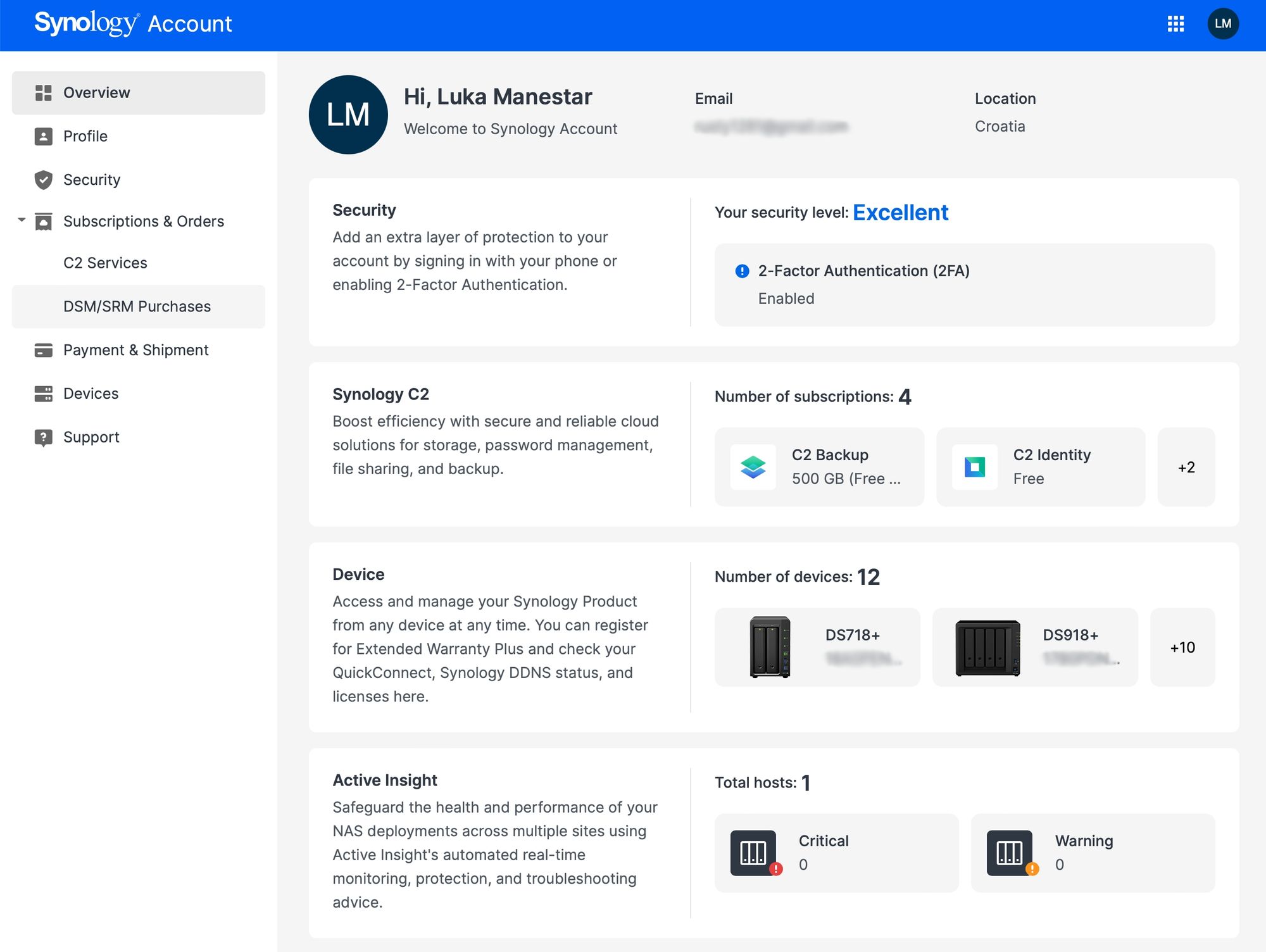Click the Security shield icon in sidebar
This screenshot has width=1266, height=952.
pyautogui.click(x=43, y=180)
